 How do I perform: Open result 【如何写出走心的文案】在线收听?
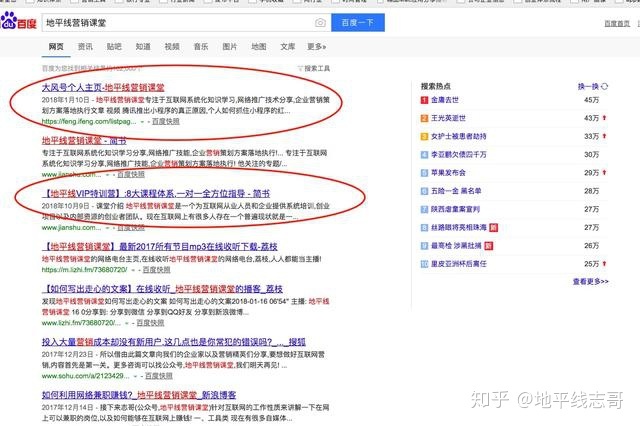pyautogui.click(x=162, y=289)
